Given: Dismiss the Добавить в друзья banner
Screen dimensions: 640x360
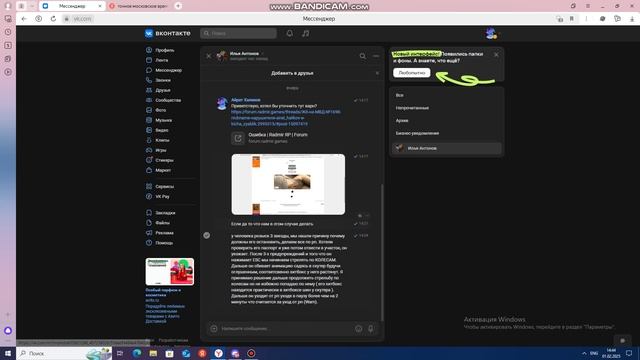Looking at the screenshot, I should pos(377,73).
